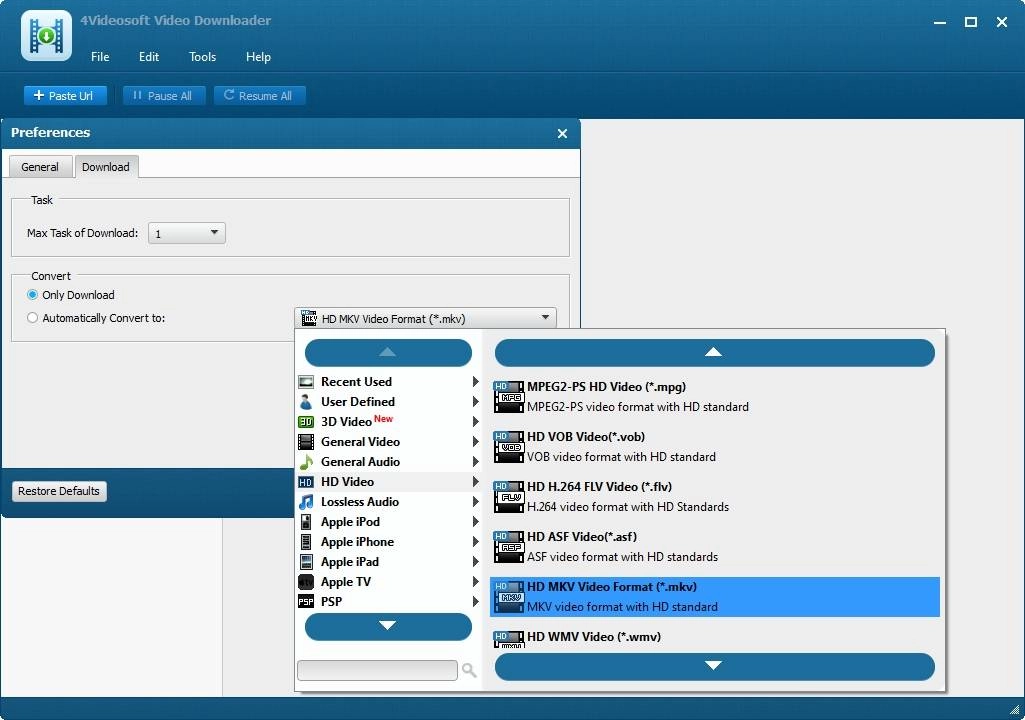Image resolution: width=1025 pixels, height=720 pixels.
Task: Select HD VOB Video(*.vob) entry
Action: [714, 447]
